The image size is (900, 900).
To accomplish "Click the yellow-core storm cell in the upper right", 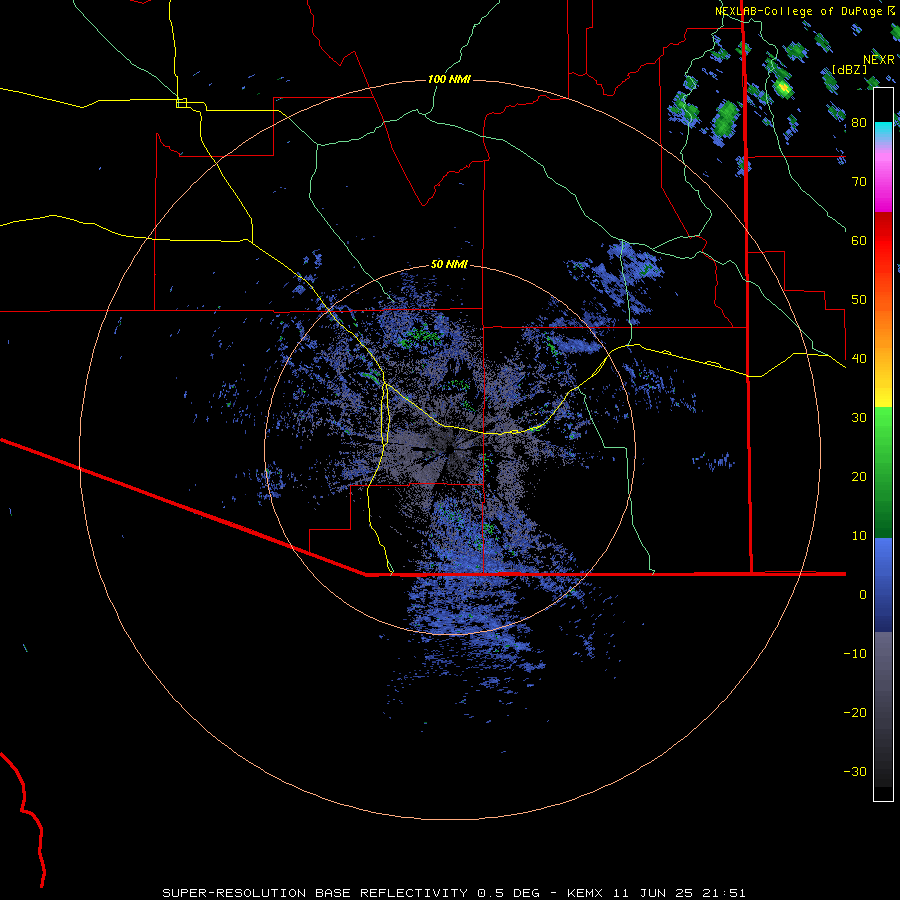I will (x=783, y=88).
